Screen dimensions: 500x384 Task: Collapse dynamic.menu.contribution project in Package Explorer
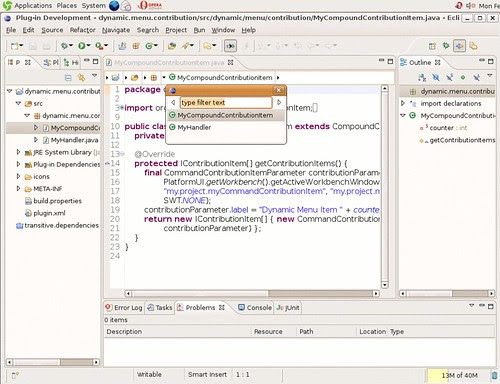pos(10,91)
